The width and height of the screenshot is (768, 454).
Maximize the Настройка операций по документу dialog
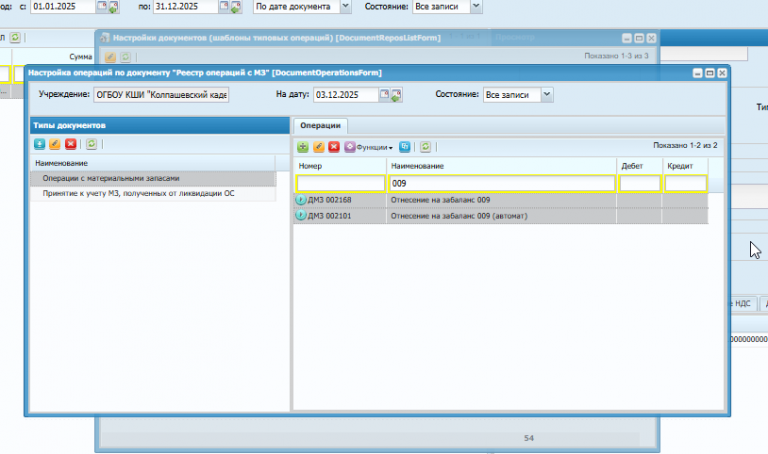[710, 73]
